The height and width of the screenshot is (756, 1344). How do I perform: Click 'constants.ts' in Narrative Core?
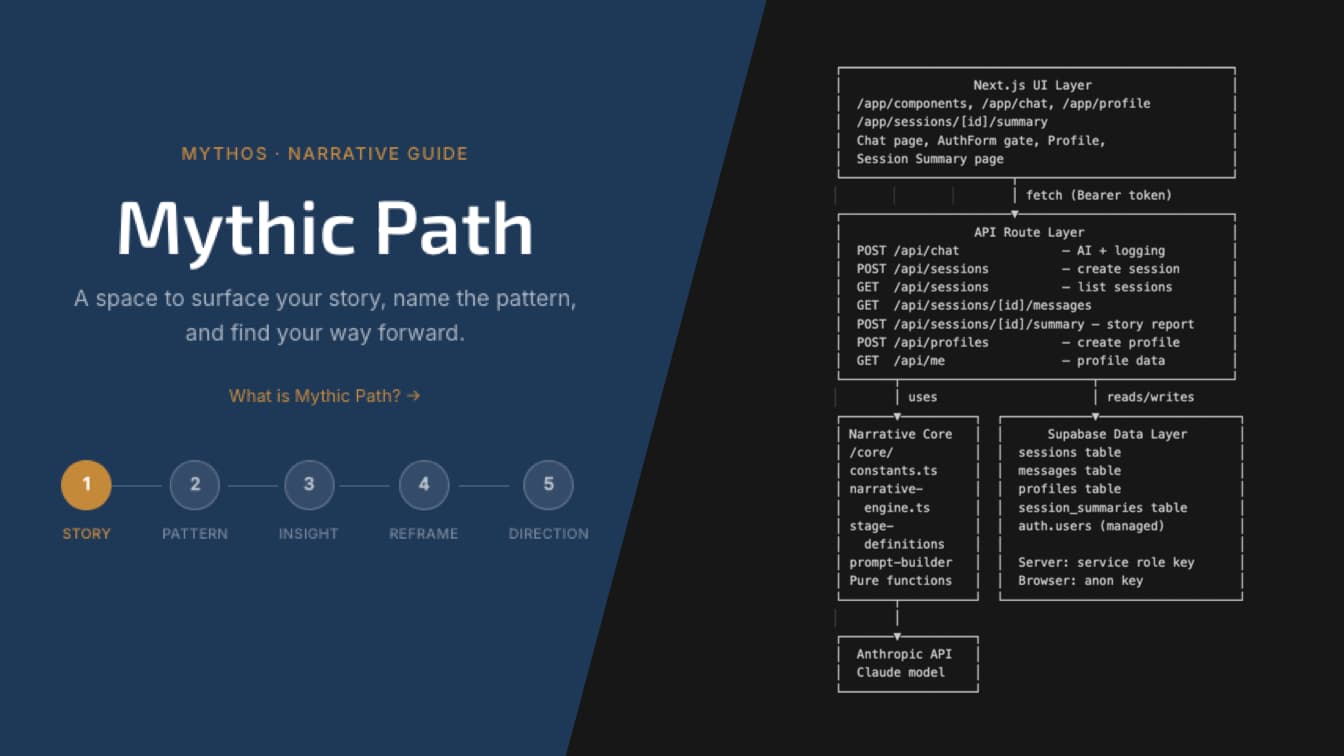tap(893, 471)
